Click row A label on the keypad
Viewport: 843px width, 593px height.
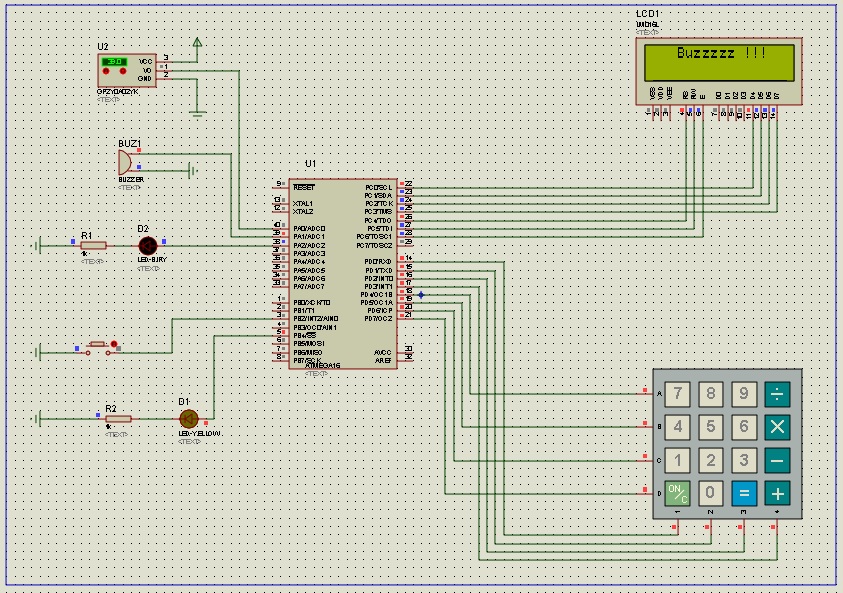pyautogui.click(x=659, y=394)
